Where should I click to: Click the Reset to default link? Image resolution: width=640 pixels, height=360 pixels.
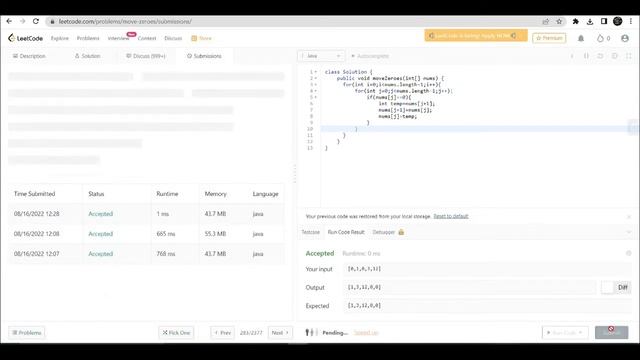click(x=451, y=216)
